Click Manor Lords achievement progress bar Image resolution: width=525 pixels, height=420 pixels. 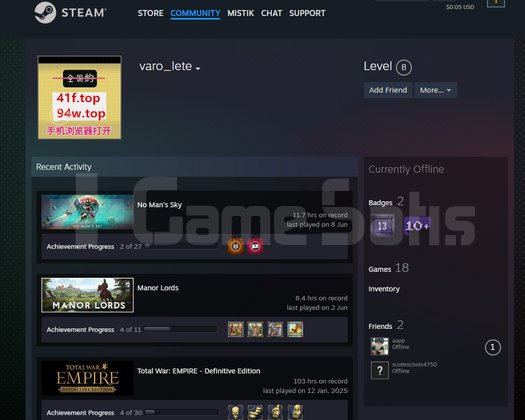coord(180,329)
